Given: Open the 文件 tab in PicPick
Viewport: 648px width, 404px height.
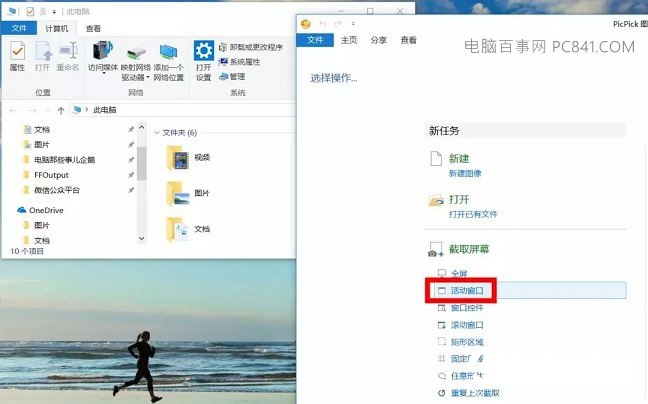Looking at the screenshot, I should (315, 40).
